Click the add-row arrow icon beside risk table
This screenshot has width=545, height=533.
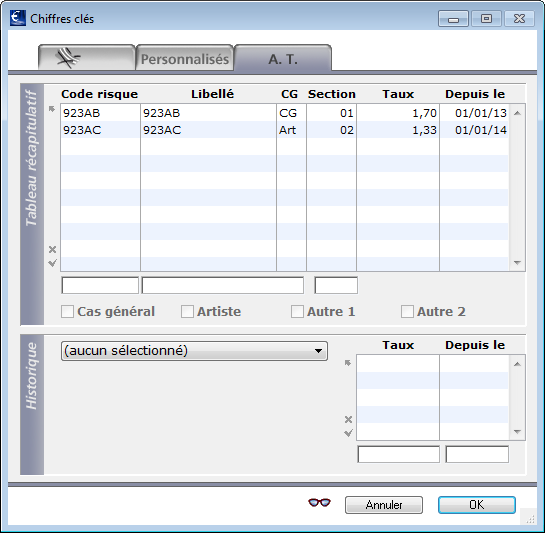[x=52, y=110]
